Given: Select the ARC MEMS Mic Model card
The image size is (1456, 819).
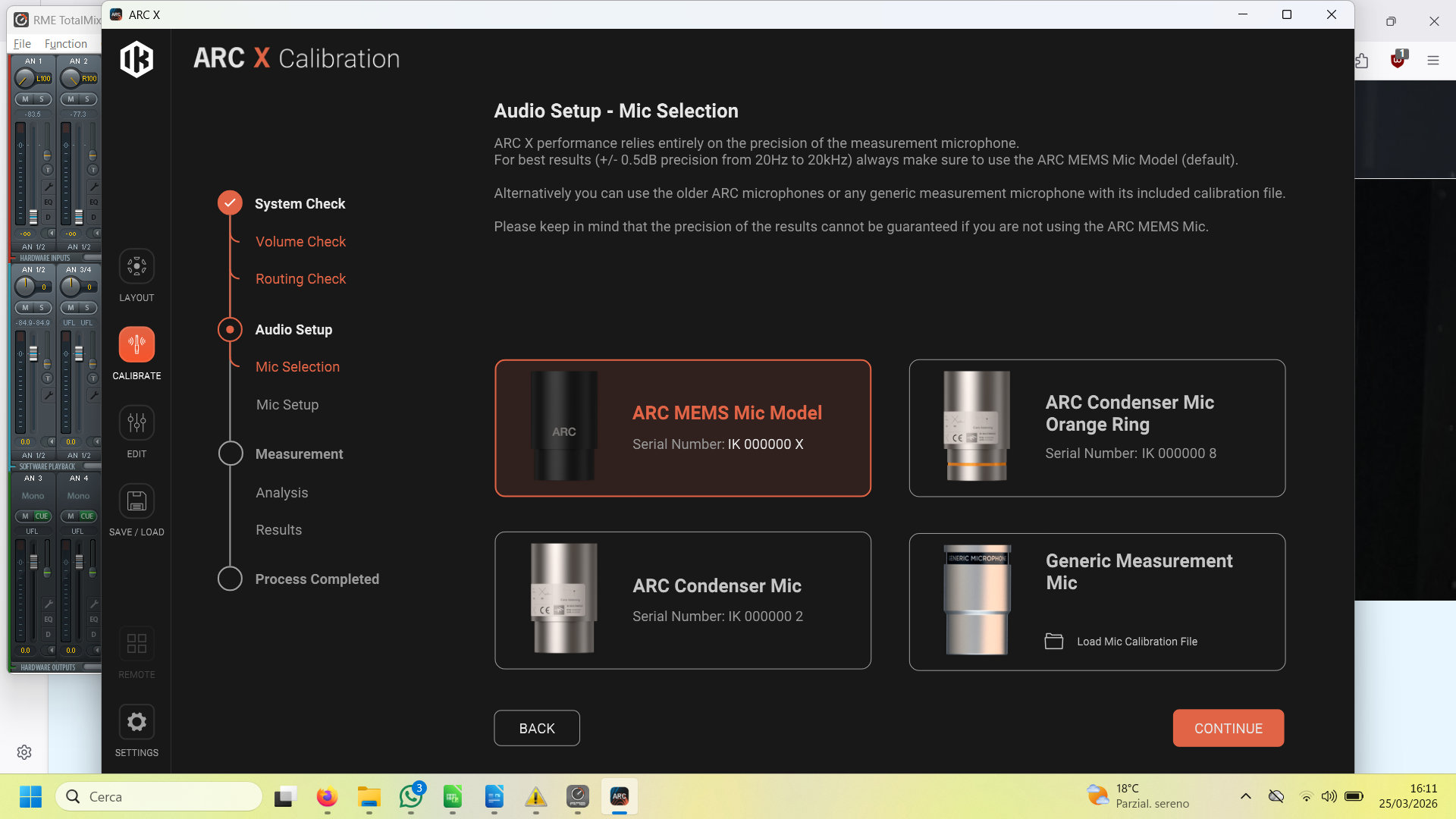Looking at the screenshot, I should pyautogui.click(x=682, y=428).
